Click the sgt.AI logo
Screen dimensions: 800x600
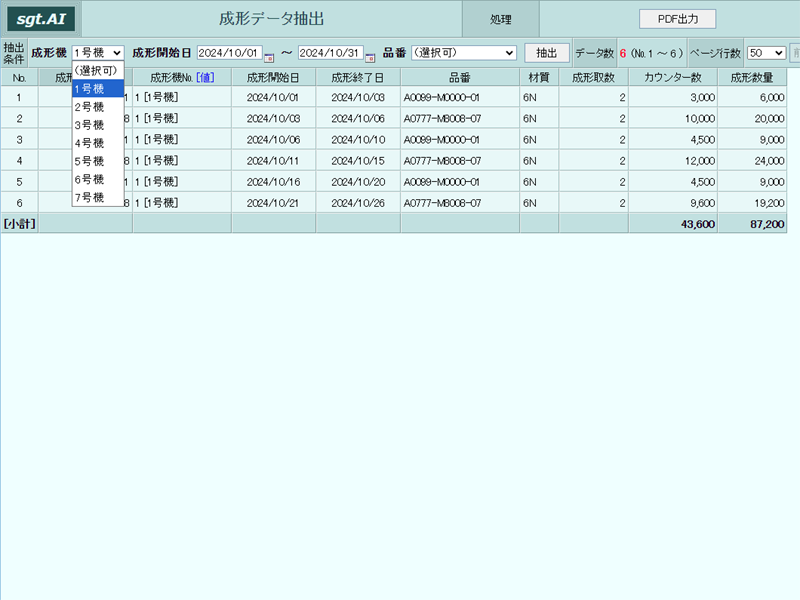tap(41, 19)
